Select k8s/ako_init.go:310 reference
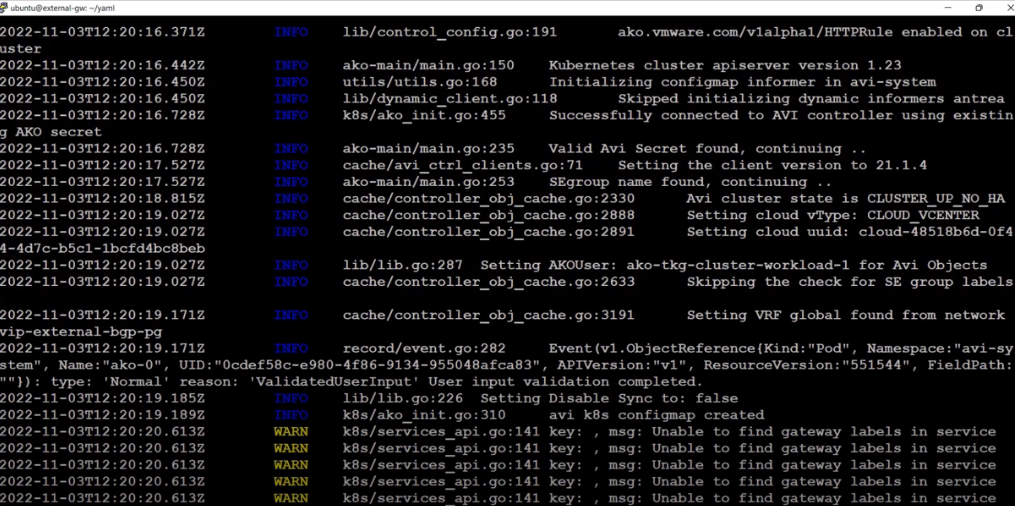Image resolution: width=1015 pixels, height=506 pixels. click(424, 416)
